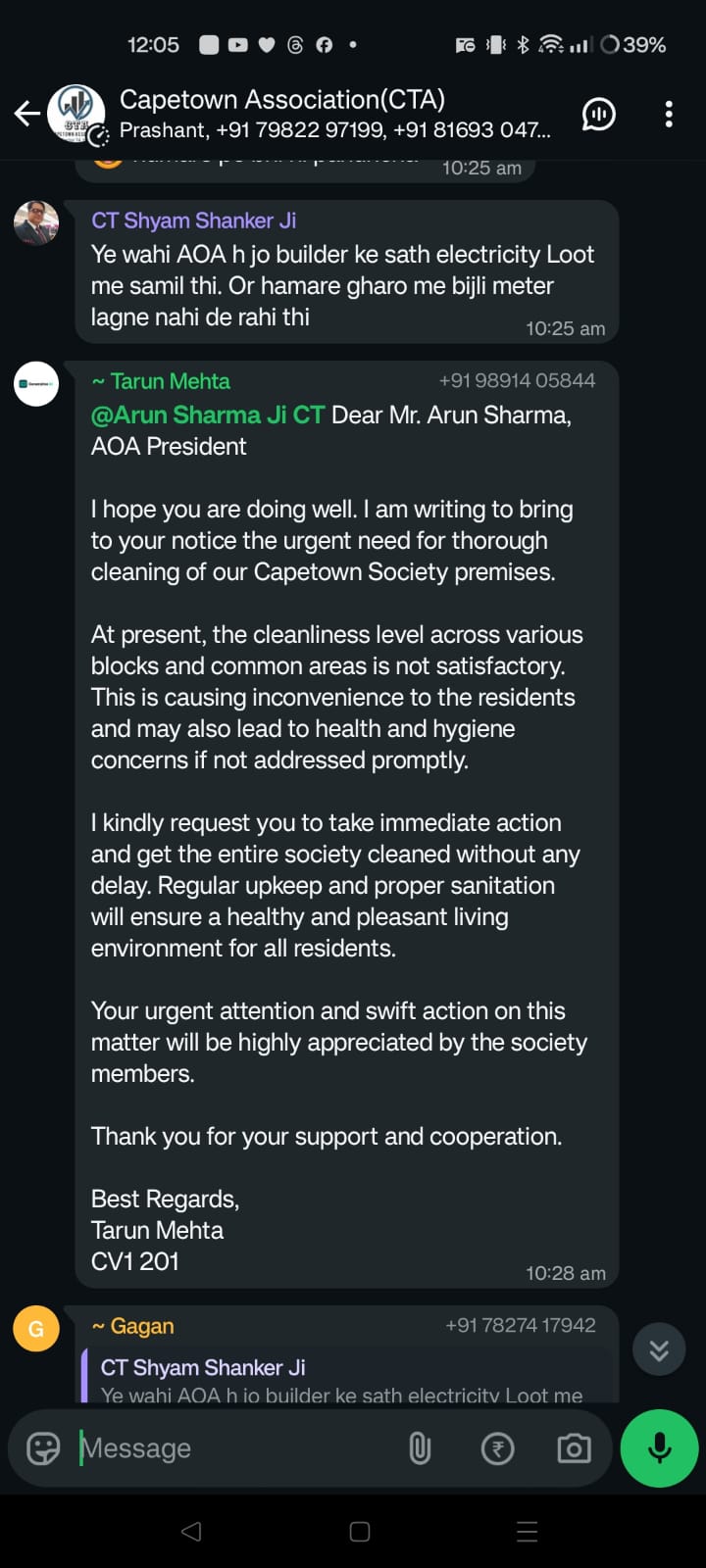The image size is (706, 1568).
Task: Tap Tarun Mehta's phone number +91 98914 05844
Action: pos(517,380)
